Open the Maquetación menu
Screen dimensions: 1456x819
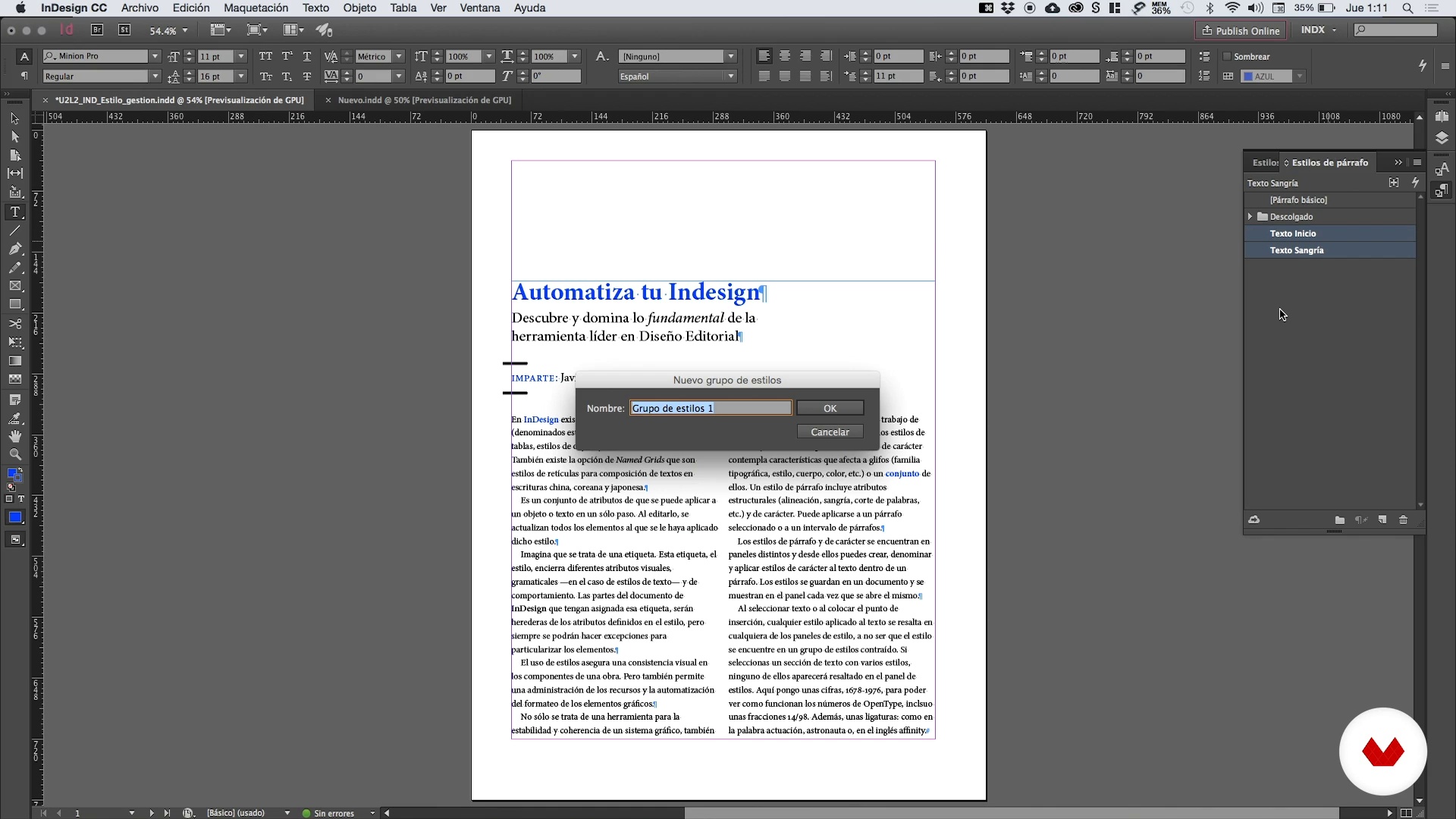point(256,8)
